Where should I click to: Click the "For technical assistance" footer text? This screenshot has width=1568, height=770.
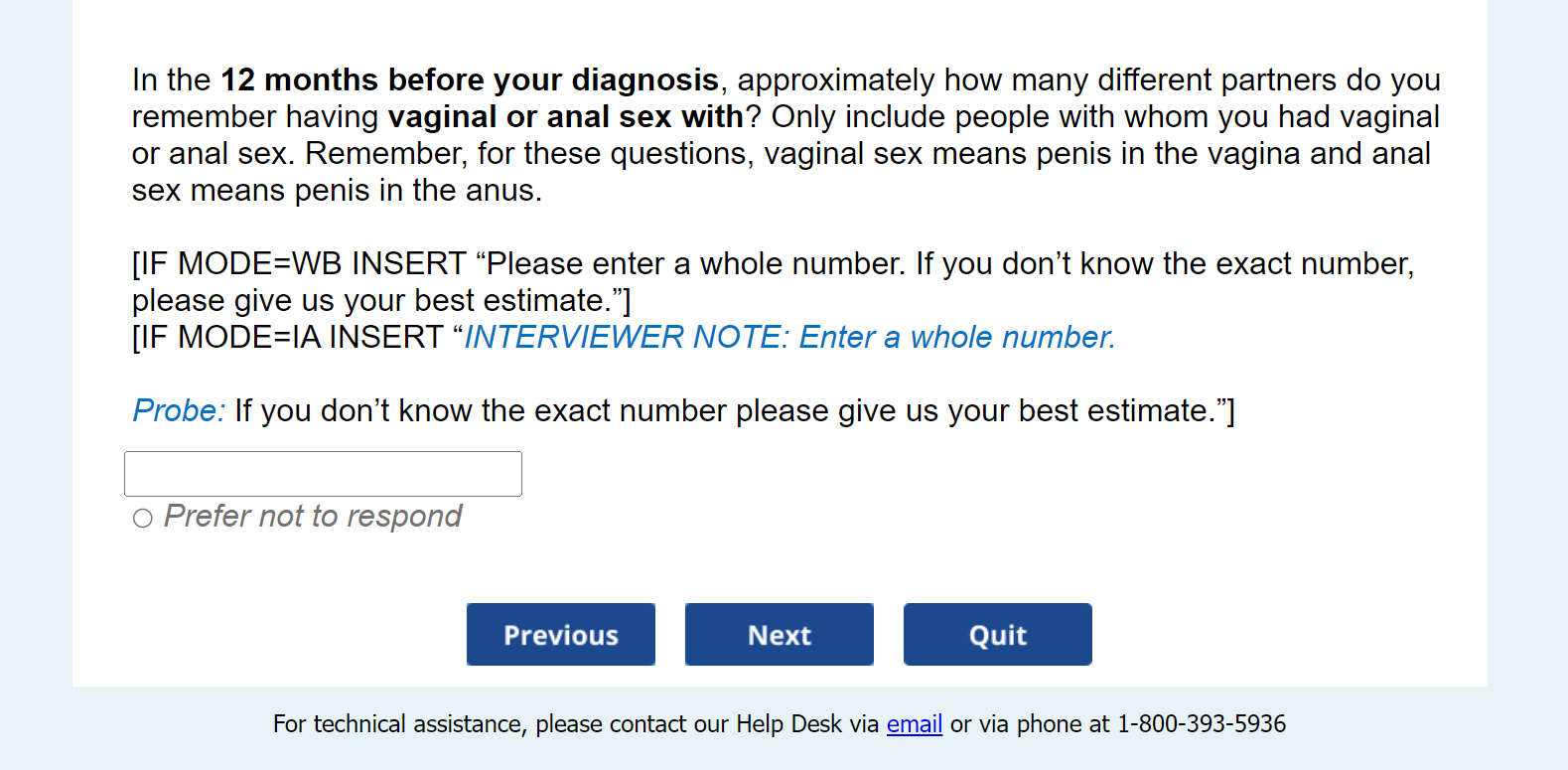[x=398, y=724]
